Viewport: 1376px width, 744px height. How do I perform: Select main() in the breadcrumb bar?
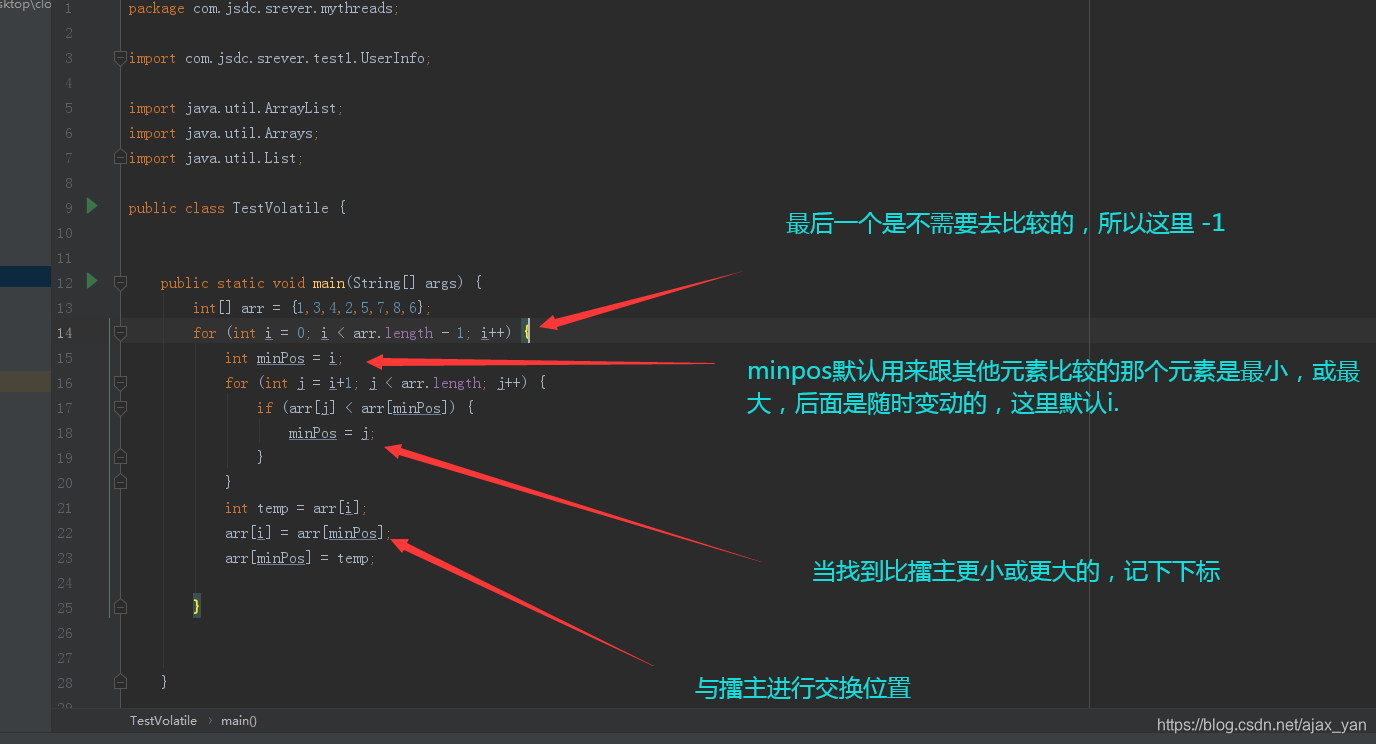coord(239,720)
